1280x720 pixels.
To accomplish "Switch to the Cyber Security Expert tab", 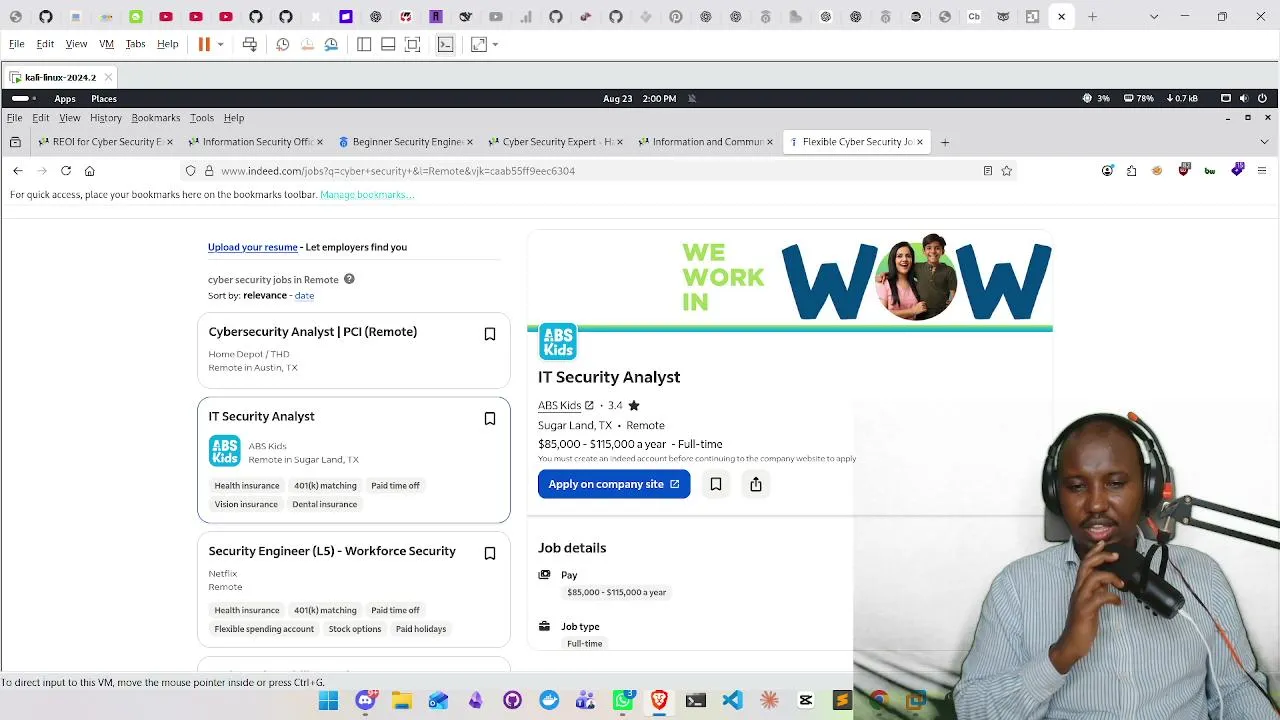I will tap(554, 142).
